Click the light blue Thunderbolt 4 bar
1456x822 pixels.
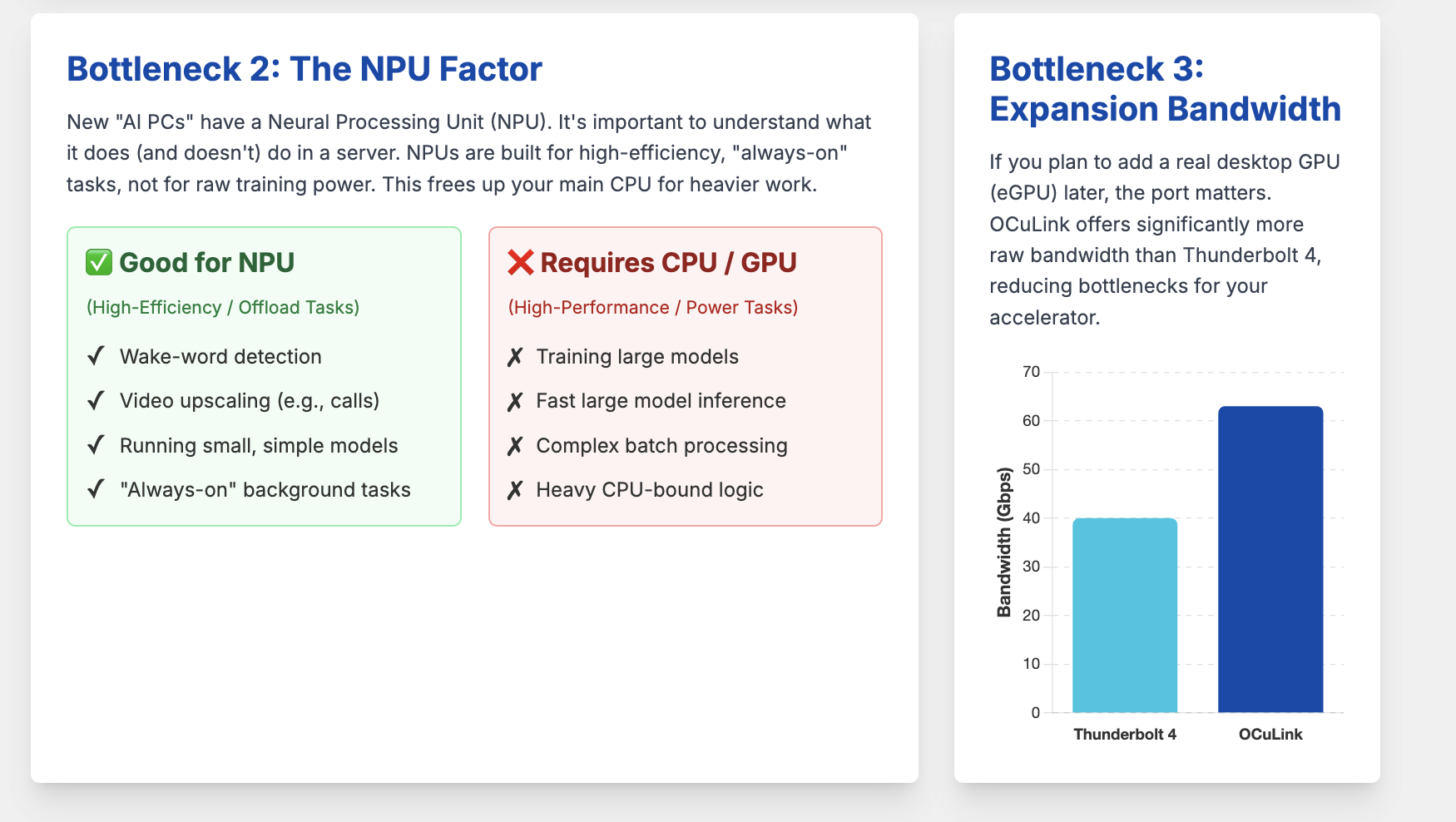(1125, 615)
